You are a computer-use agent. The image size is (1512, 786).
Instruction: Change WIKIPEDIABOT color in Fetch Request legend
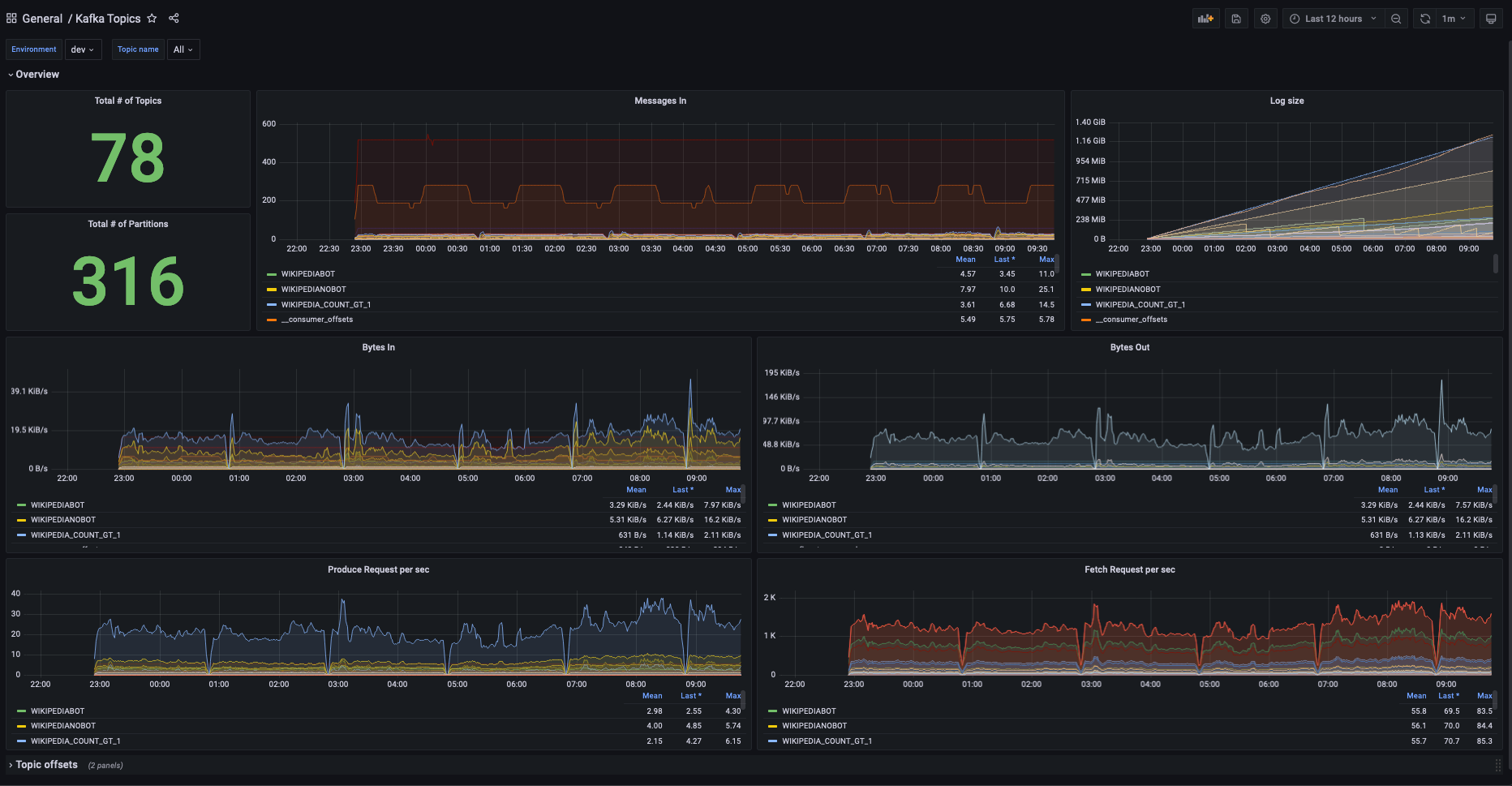(773, 711)
